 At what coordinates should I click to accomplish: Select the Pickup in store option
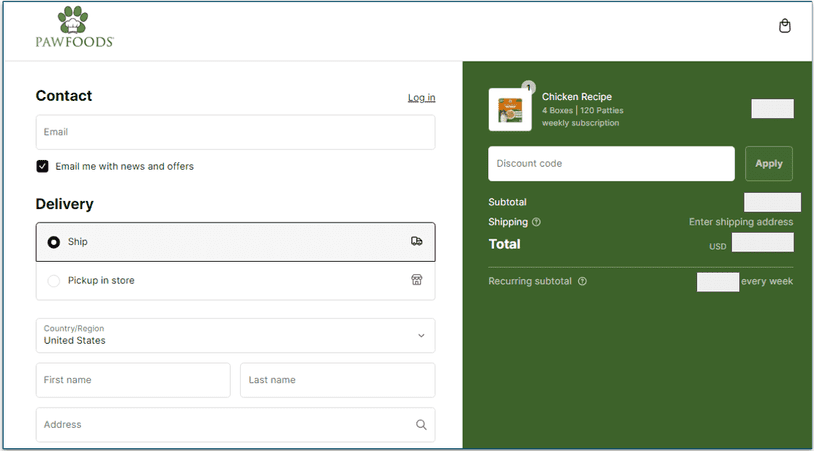tap(235, 281)
